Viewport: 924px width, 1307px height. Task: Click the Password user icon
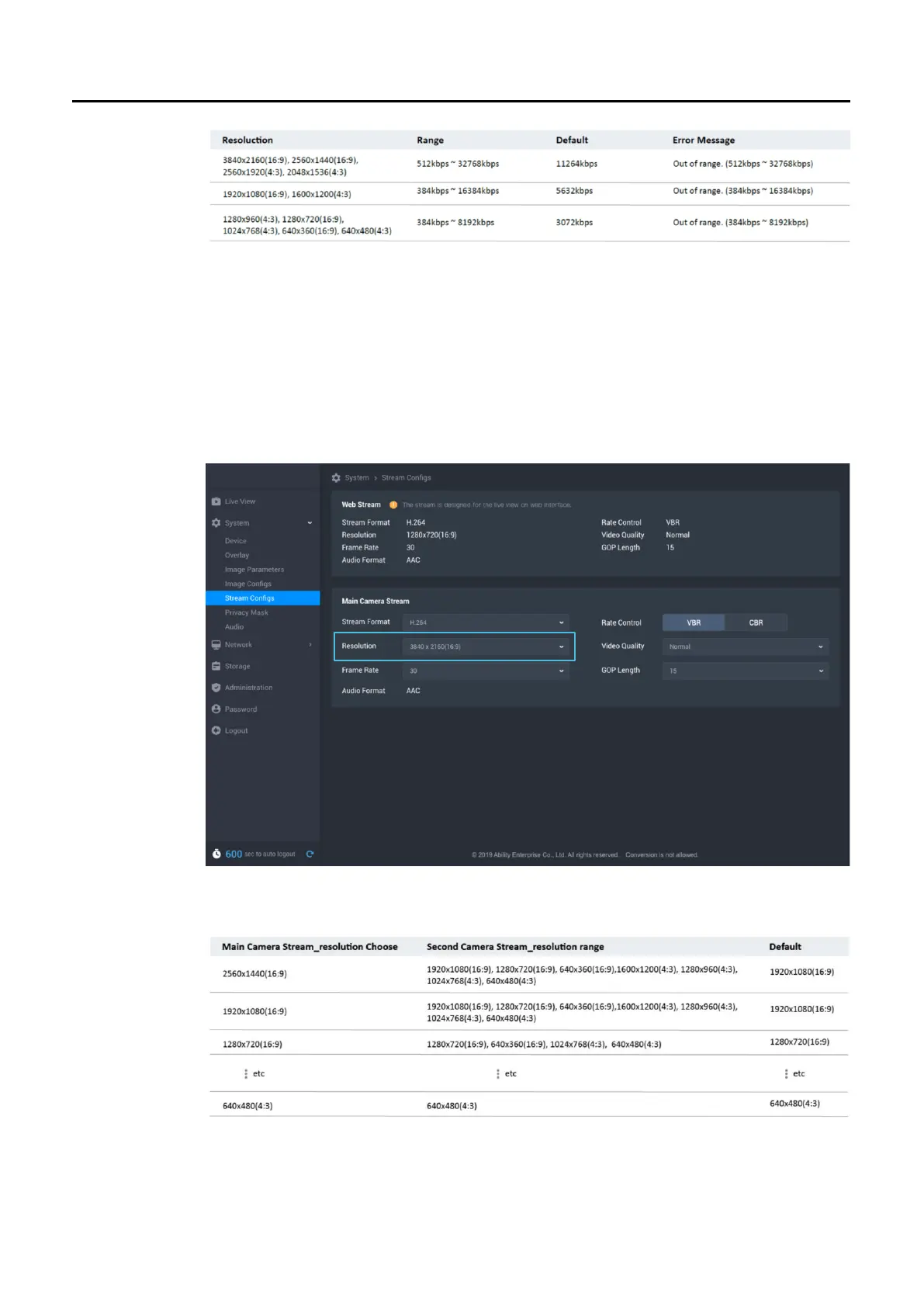tap(216, 709)
